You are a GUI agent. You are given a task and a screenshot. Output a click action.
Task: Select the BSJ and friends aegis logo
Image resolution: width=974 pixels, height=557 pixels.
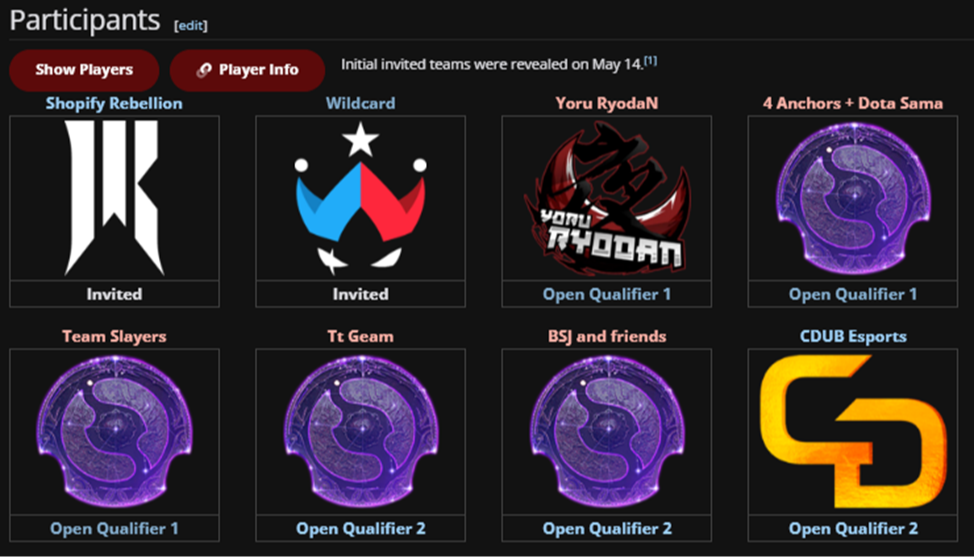pos(607,432)
